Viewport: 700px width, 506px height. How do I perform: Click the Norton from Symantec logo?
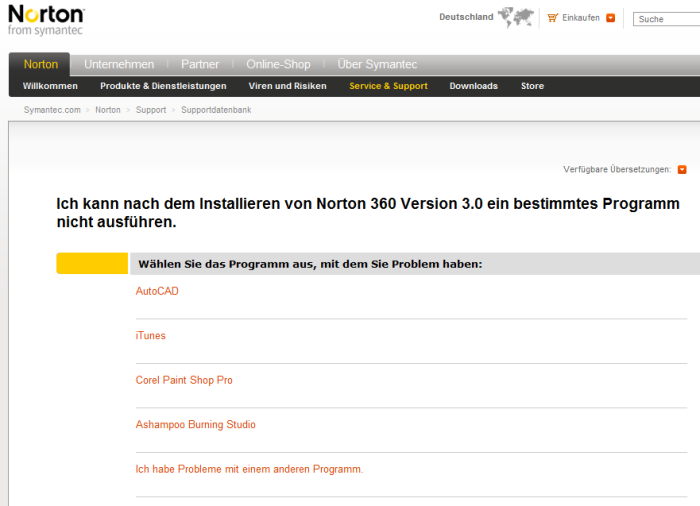(x=46, y=20)
